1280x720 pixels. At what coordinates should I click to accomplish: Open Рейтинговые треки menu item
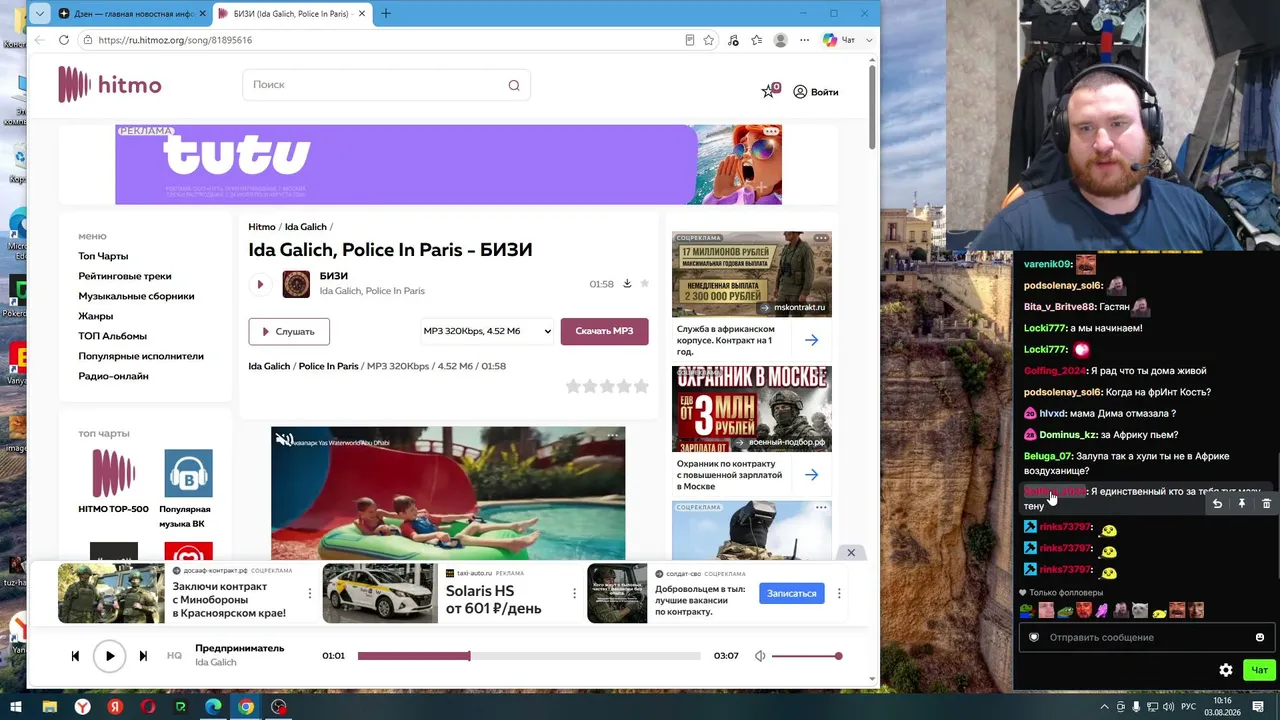(x=125, y=276)
